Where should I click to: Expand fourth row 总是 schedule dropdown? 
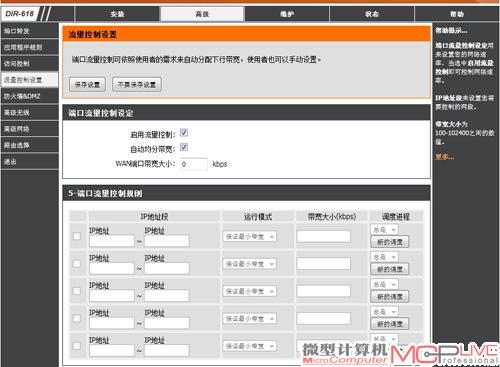[384, 312]
